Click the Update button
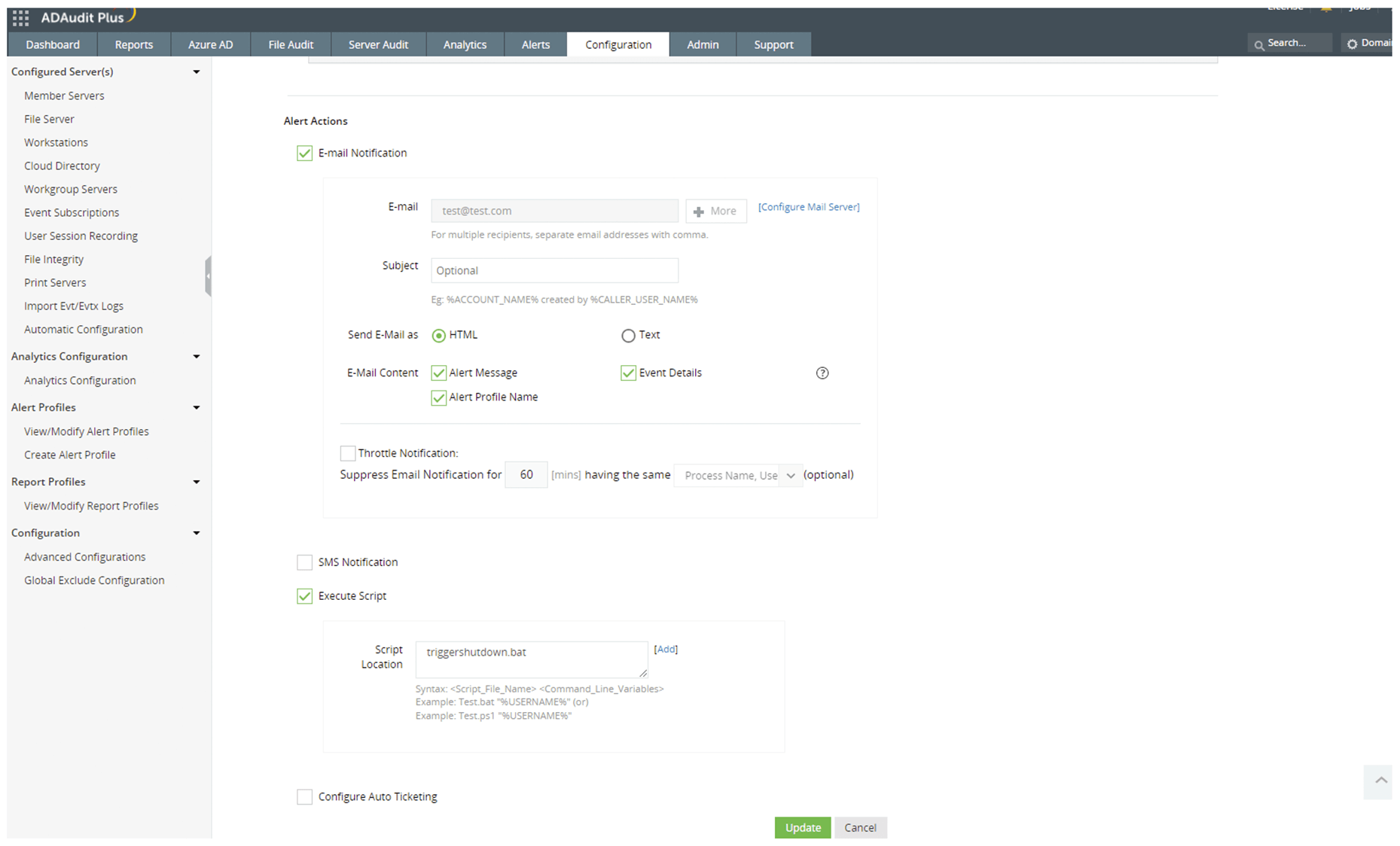 pos(803,828)
